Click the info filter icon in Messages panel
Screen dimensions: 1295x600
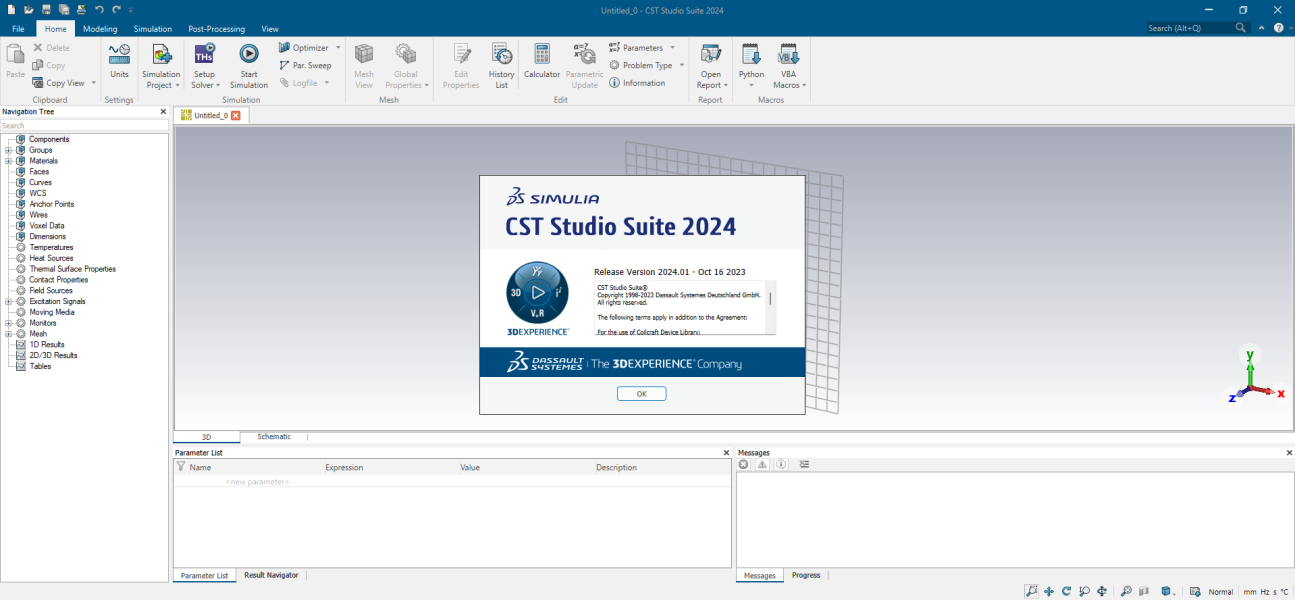click(x=781, y=464)
